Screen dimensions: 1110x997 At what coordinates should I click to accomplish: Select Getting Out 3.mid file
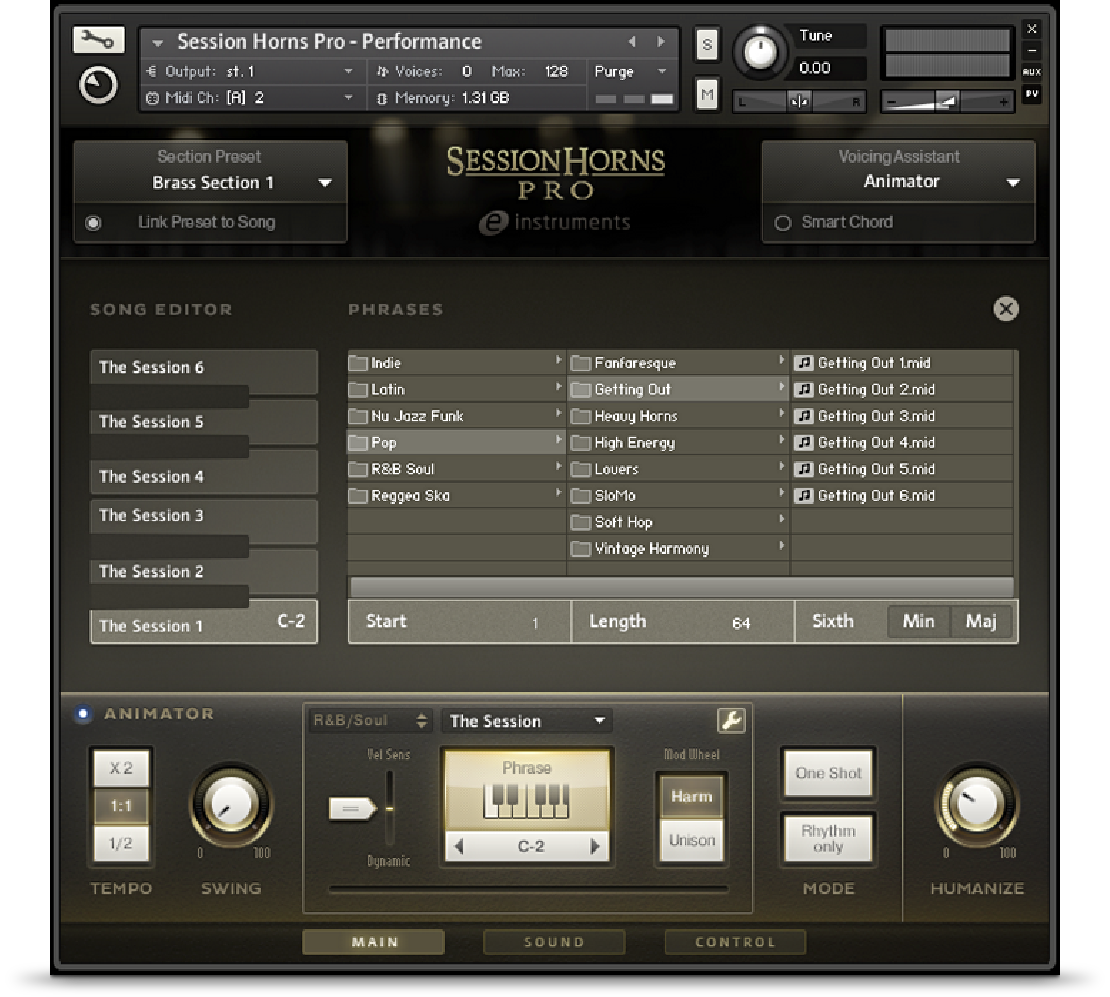tap(903, 416)
